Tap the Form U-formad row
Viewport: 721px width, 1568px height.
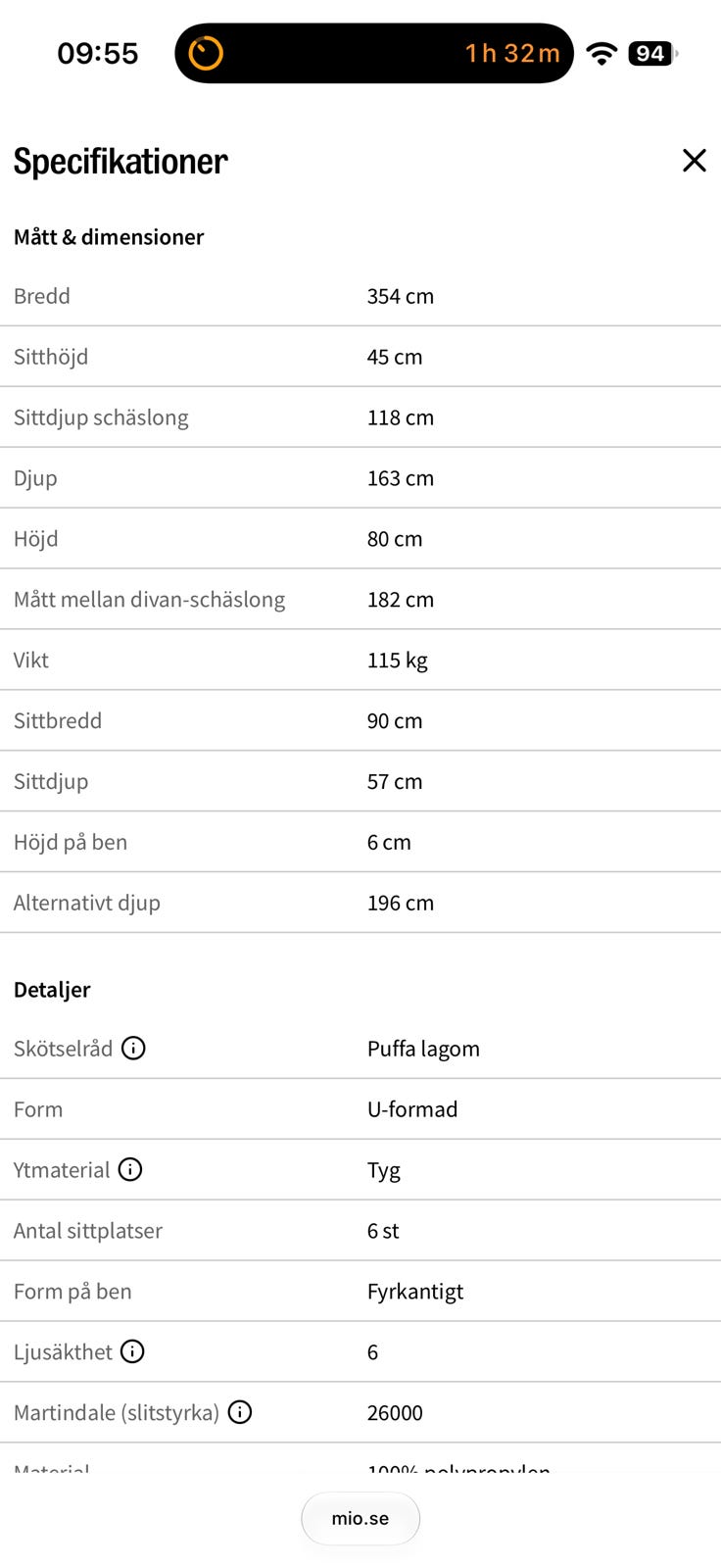360,1109
